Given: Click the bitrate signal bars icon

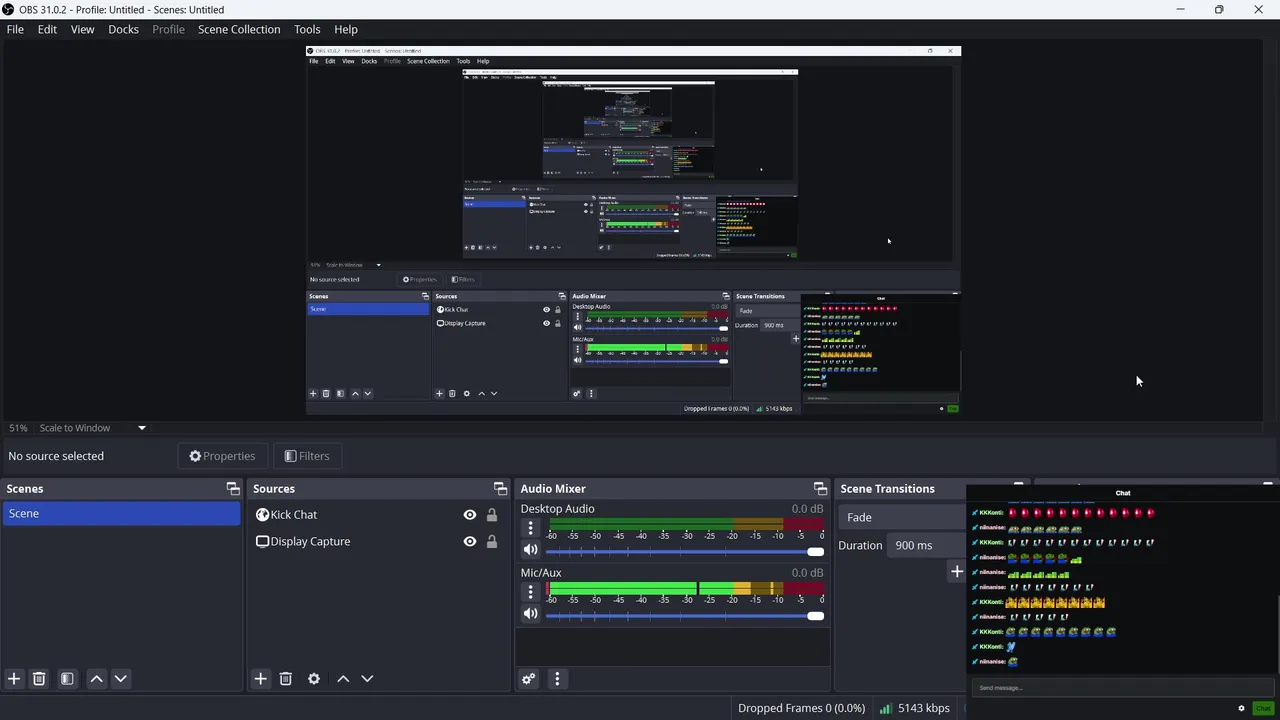Looking at the screenshot, I should pyautogui.click(x=885, y=708).
